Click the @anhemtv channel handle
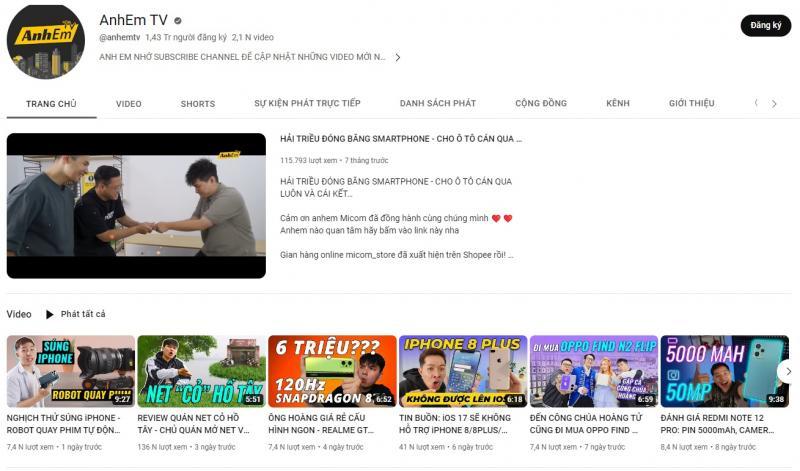The width and height of the screenshot is (800, 471). 119,37
